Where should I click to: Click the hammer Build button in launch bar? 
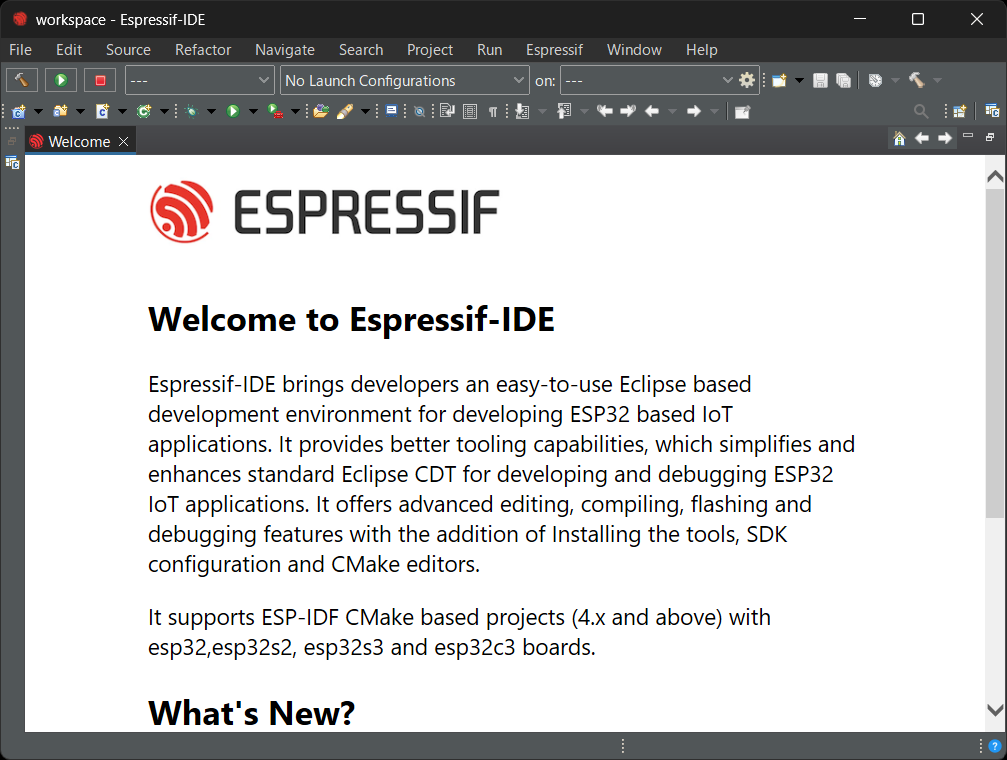click(x=22, y=80)
